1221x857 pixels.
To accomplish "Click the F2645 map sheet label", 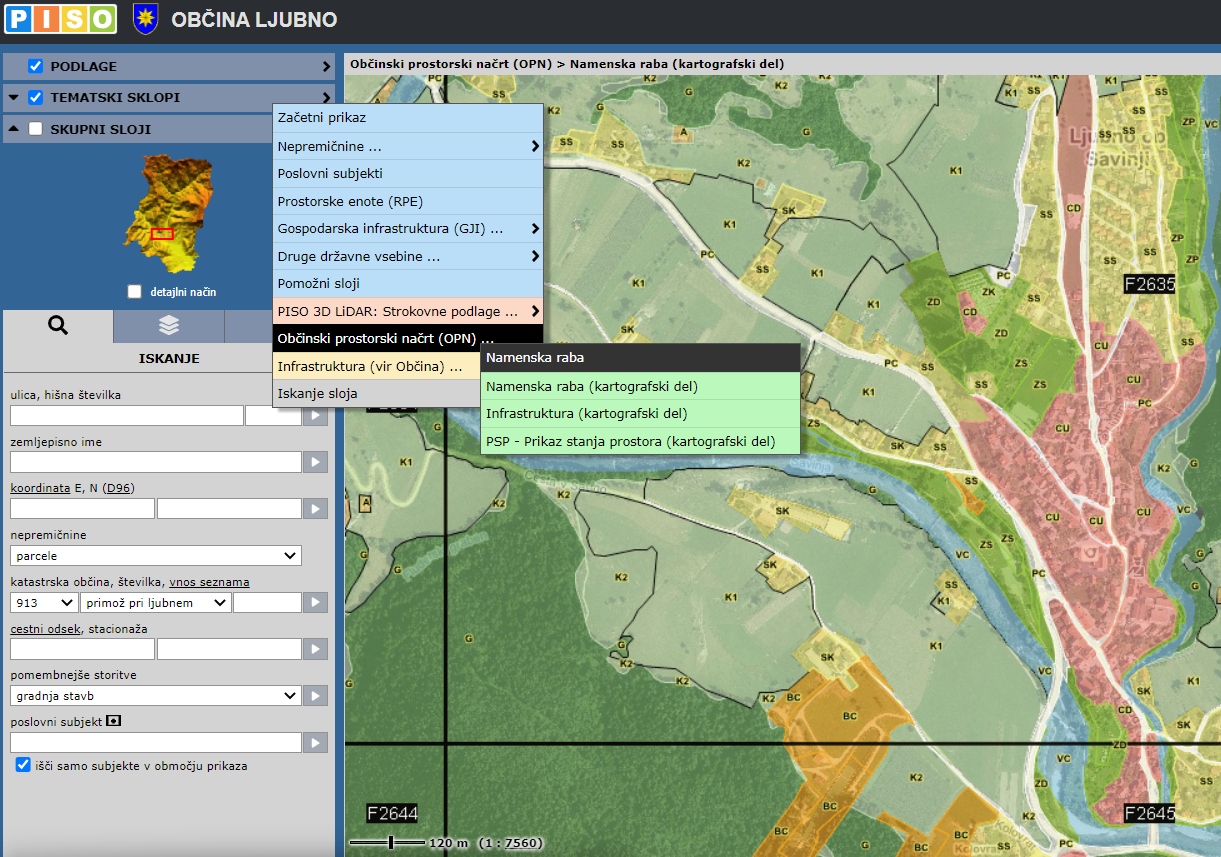I will (x=1150, y=812).
